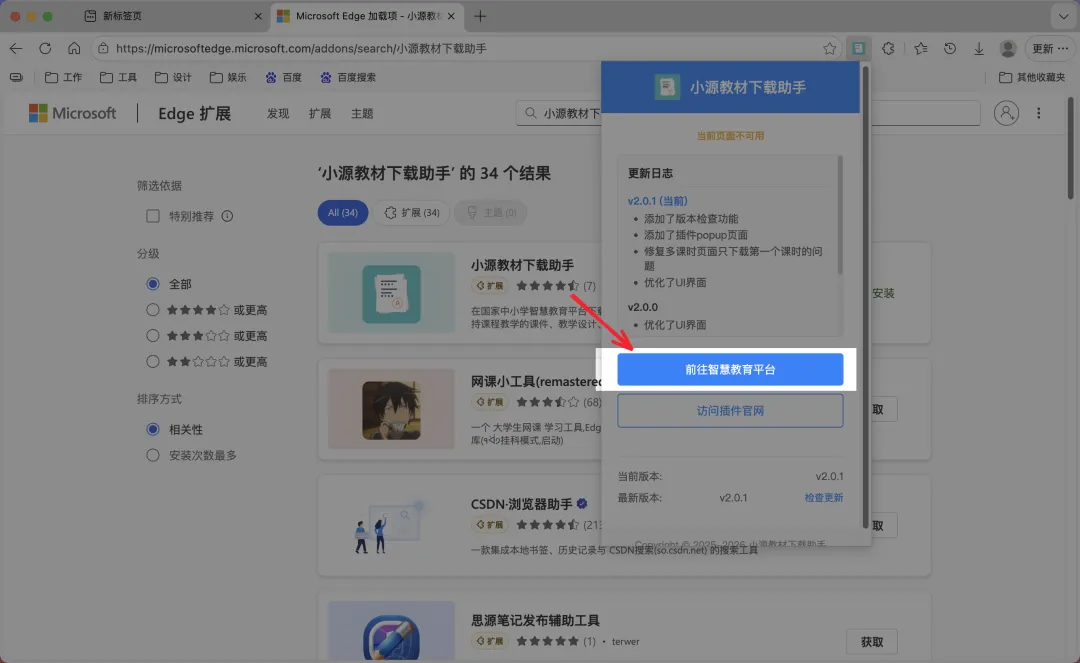Screen dimensions: 1080x663
Task: Open the favorites list icon
Action: 921,48
